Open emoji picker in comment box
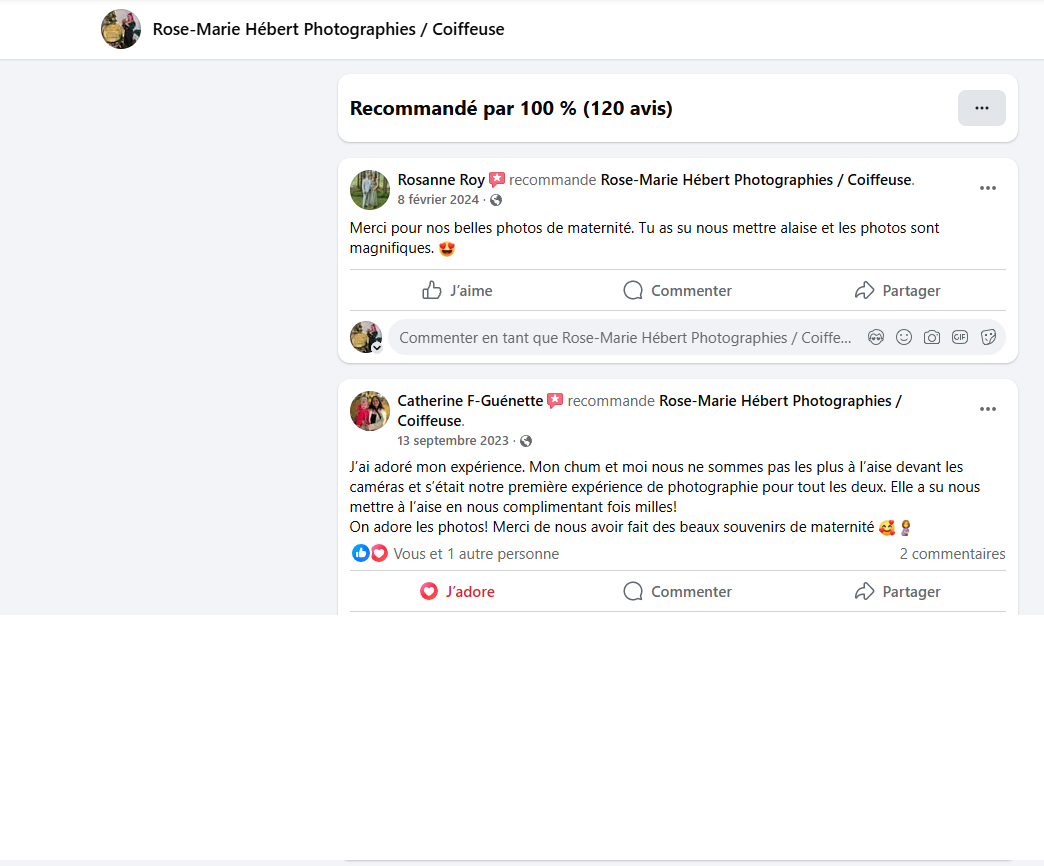Image resolution: width=1044 pixels, height=866 pixels. [904, 337]
